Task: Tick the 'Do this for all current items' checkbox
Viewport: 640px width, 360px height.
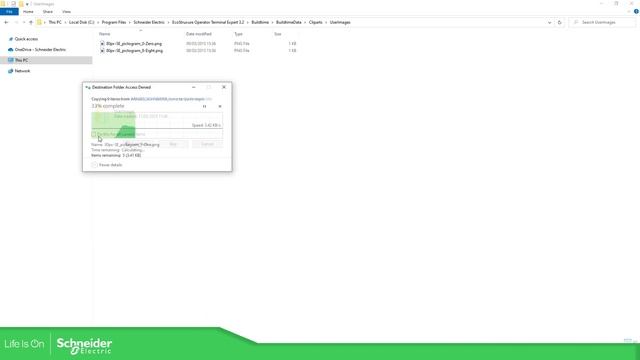Action: [x=93, y=134]
